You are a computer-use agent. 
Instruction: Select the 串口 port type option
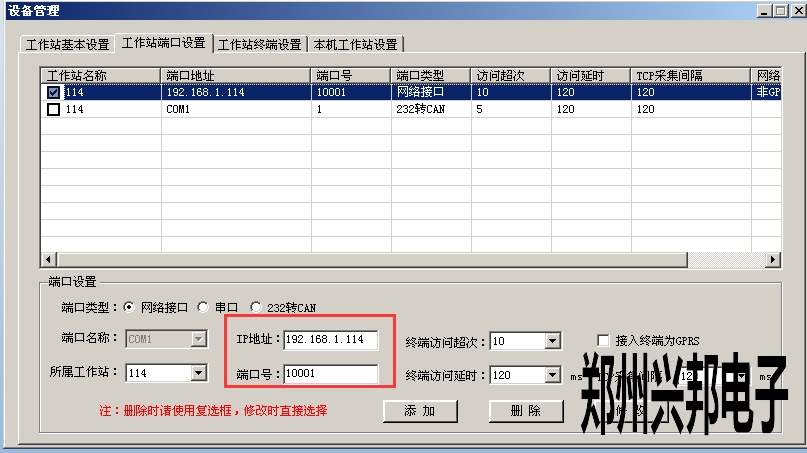pyautogui.click(x=203, y=308)
